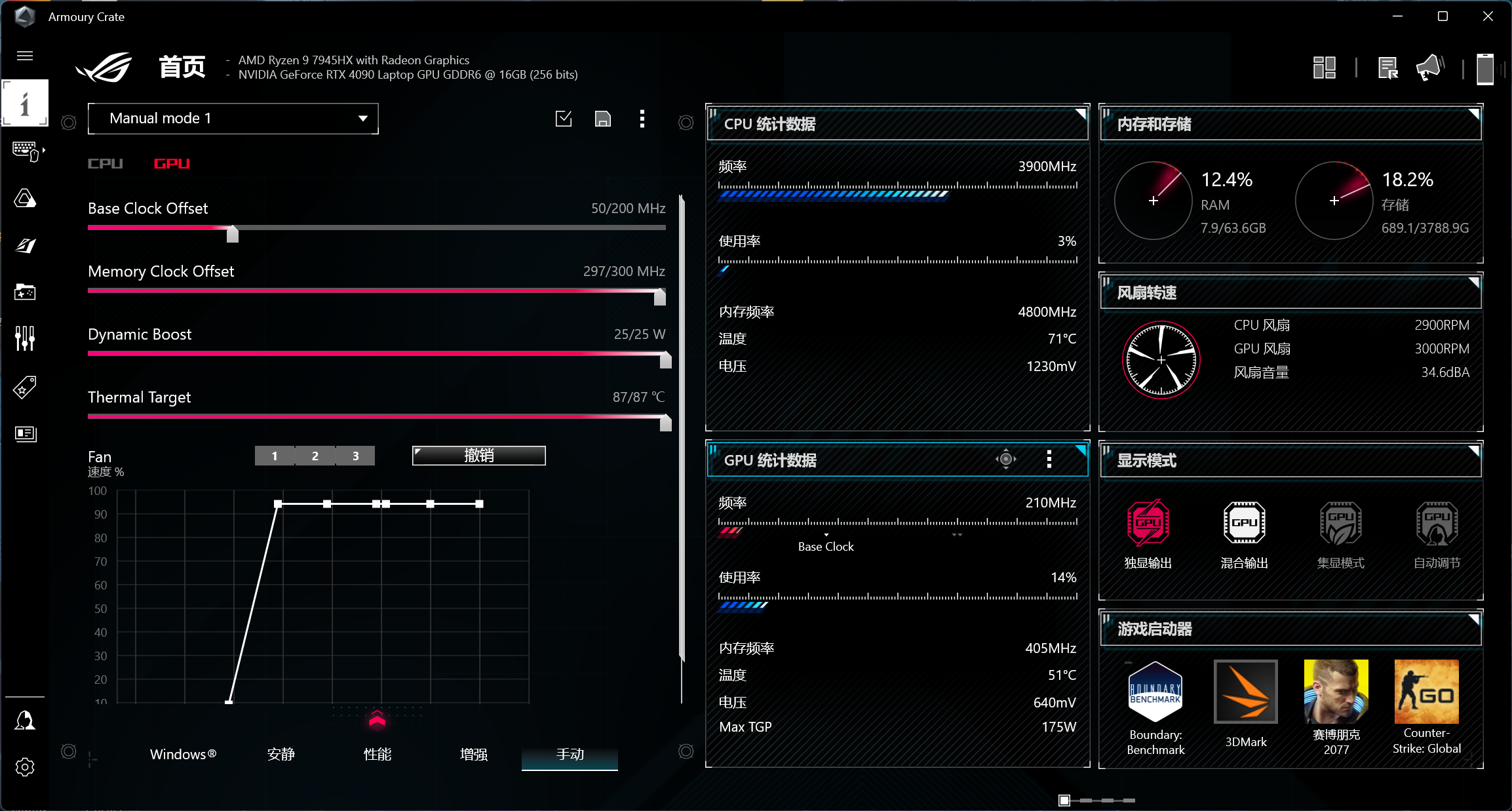The height and width of the screenshot is (811, 1512).
Task: Click the tuning panel vertical scrollbar
Action: (x=682, y=429)
